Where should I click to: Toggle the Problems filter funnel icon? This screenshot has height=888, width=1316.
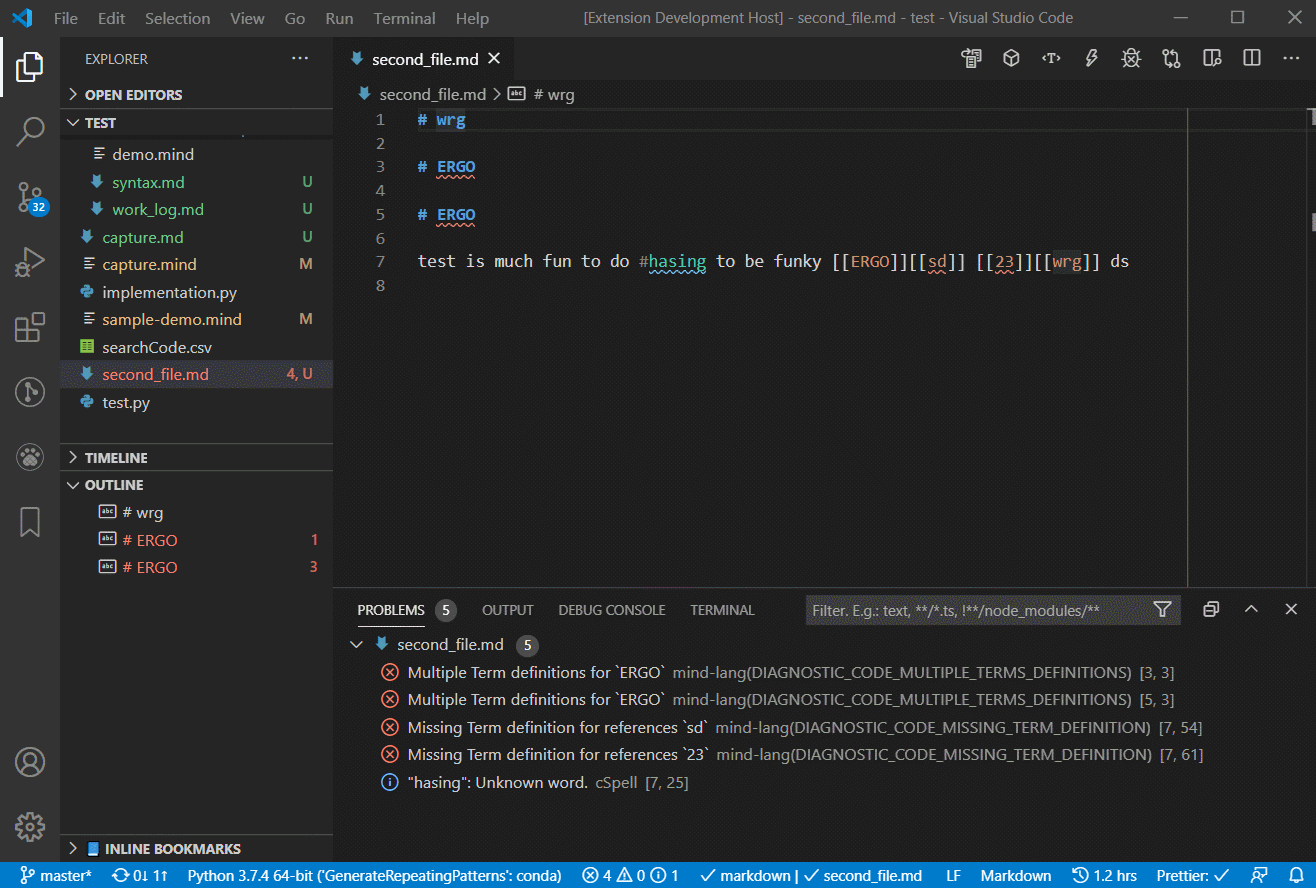[1162, 610]
